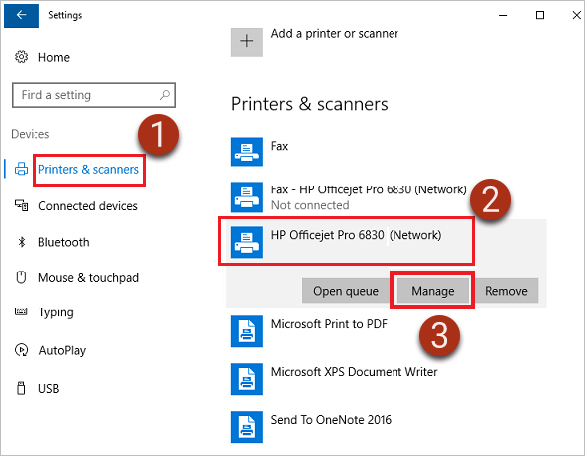The width and height of the screenshot is (585, 456).
Task: Click the back arrow in Settings
Action: click(21, 15)
